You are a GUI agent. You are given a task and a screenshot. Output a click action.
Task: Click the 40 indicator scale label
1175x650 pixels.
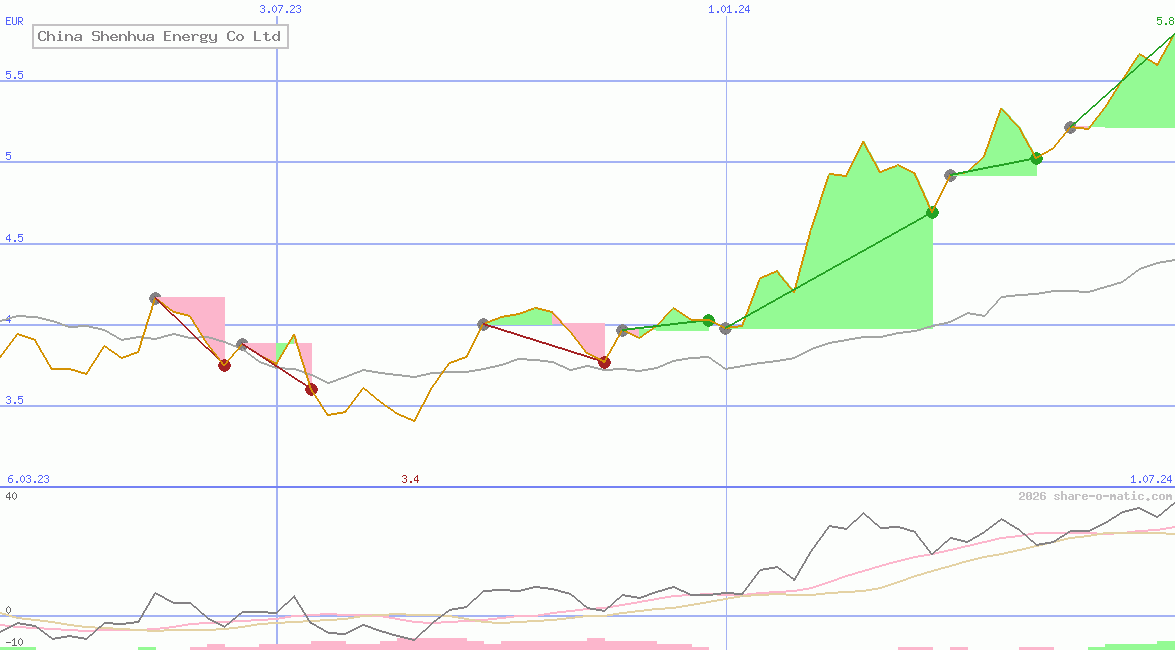point(10,495)
